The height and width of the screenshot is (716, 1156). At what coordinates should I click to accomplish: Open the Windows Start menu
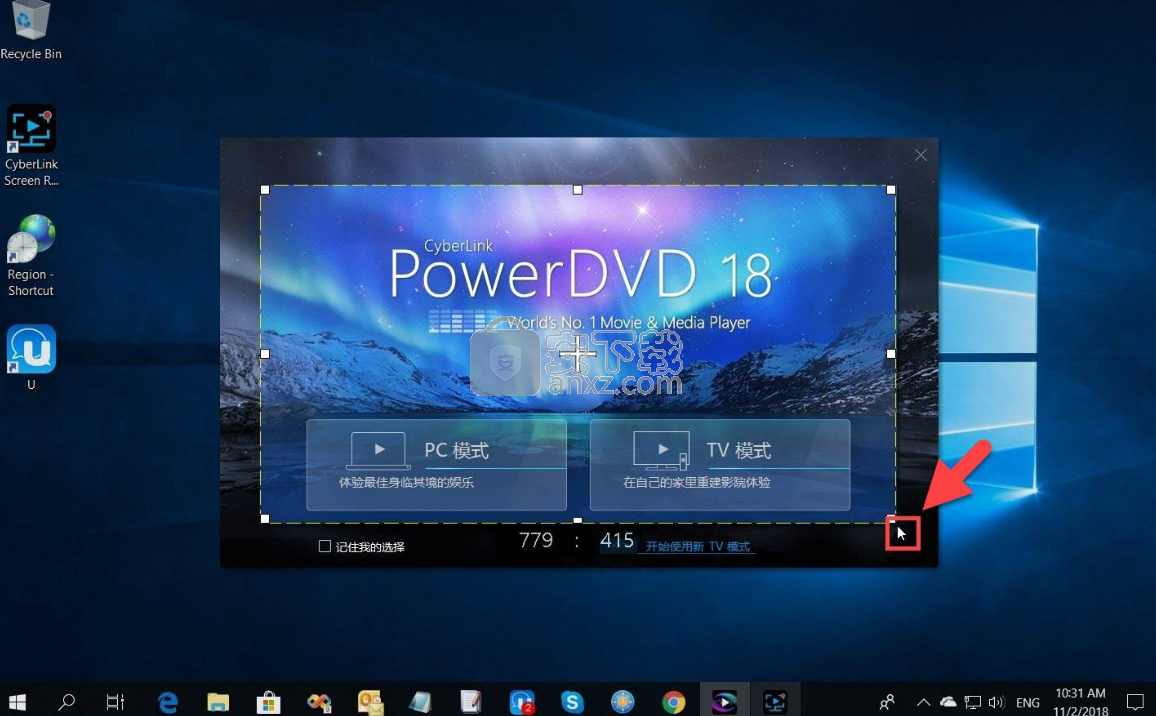click(18, 701)
